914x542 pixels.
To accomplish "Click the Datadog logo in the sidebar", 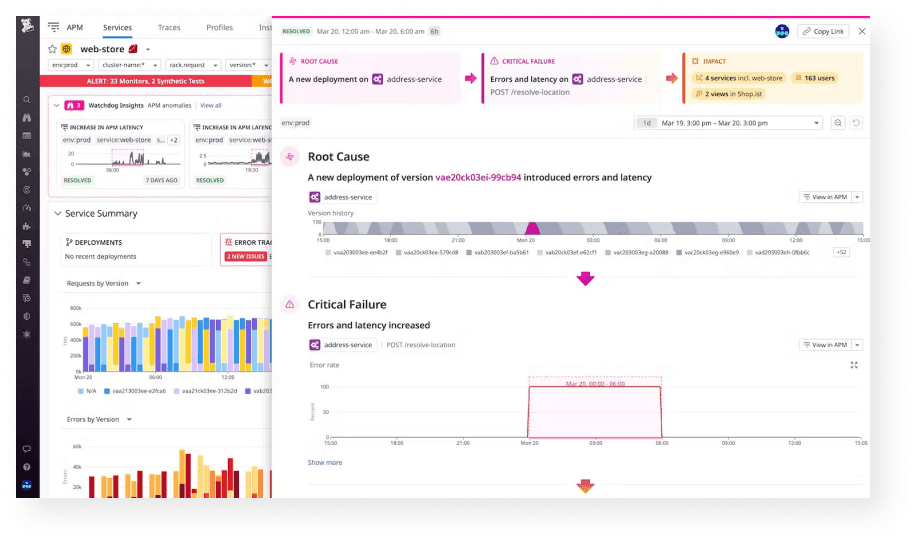I will point(27,27).
